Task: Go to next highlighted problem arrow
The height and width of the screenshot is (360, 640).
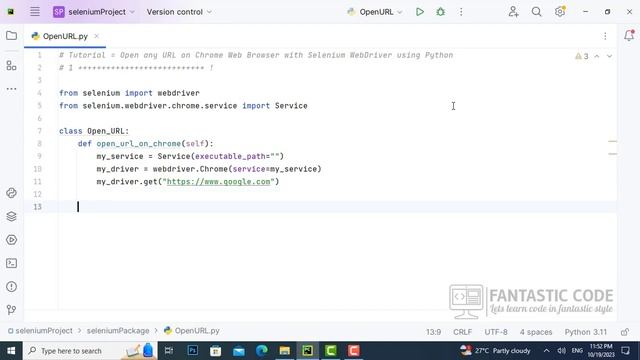Action: click(x=609, y=56)
